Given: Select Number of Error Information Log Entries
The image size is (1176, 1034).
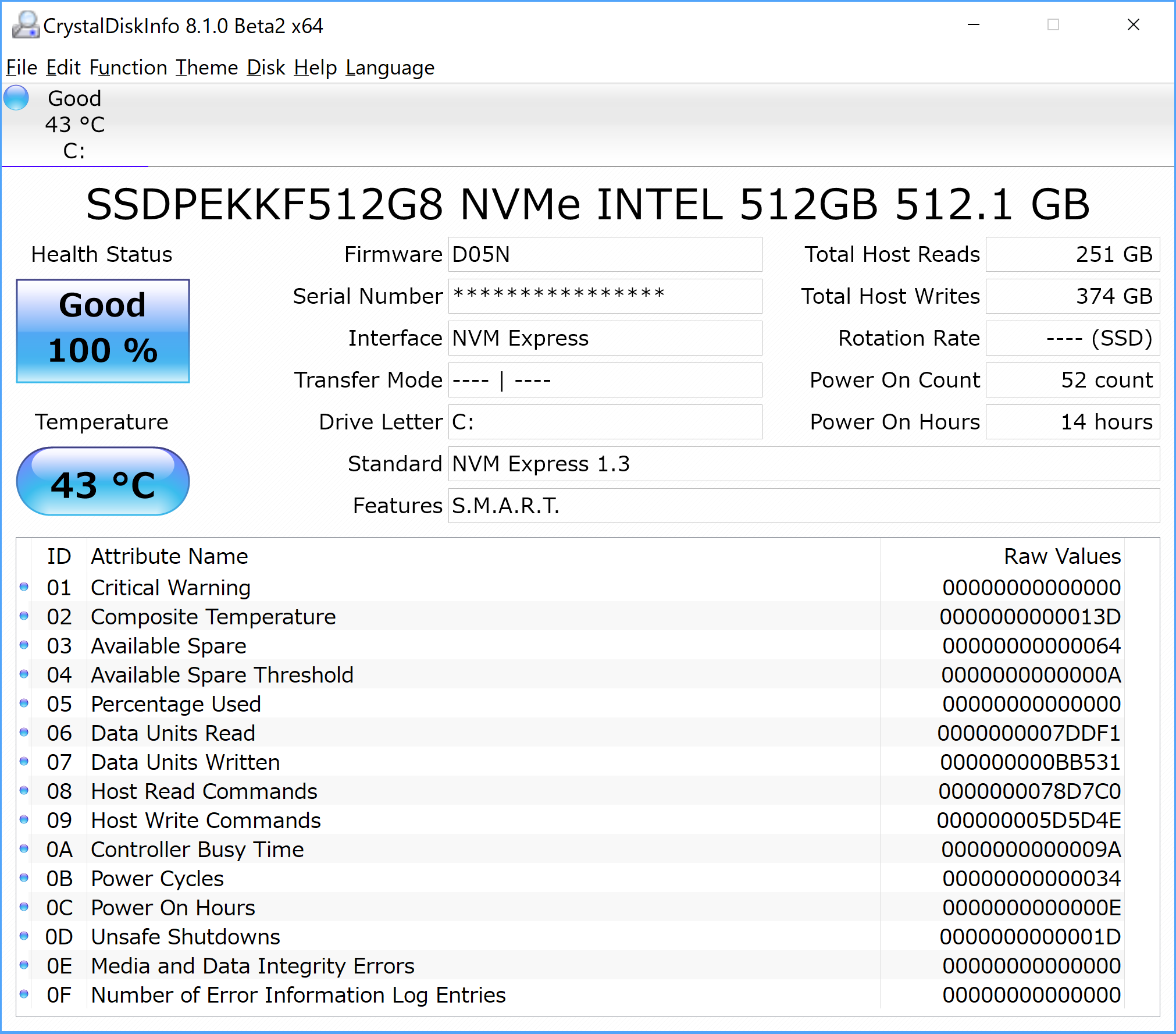Looking at the screenshot, I should click(298, 995).
